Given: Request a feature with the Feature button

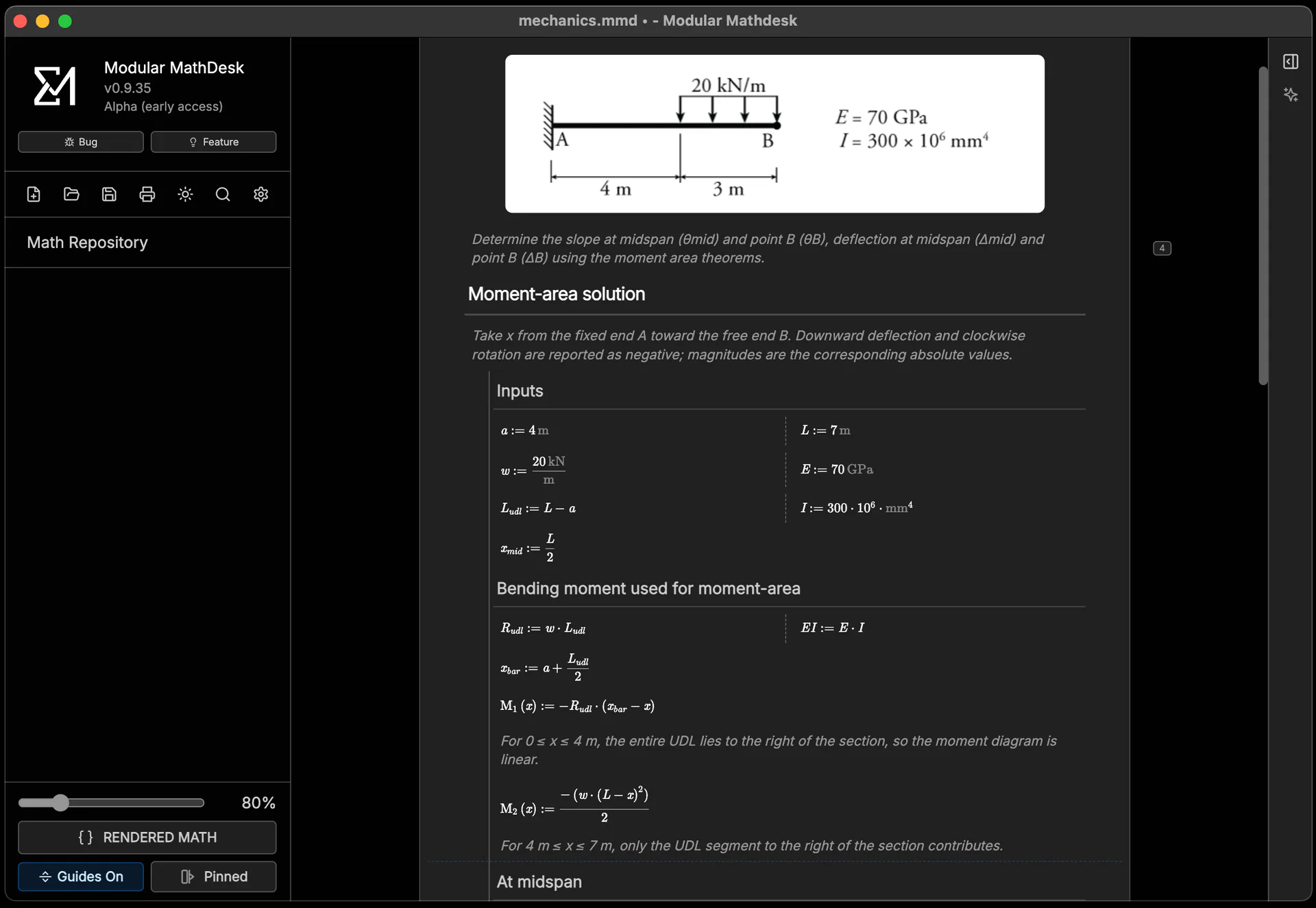Looking at the screenshot, I should pyautogui.click(x=214, y=142).
